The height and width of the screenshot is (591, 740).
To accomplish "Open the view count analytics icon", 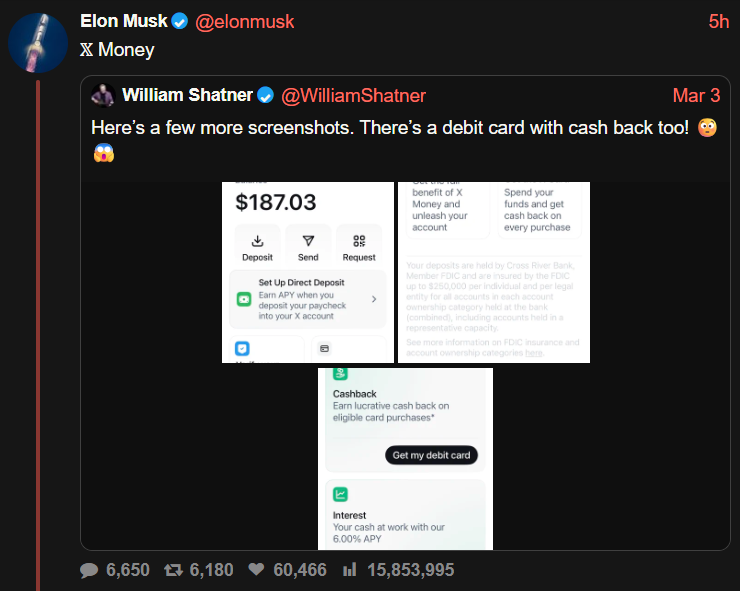I will [350, 570].
